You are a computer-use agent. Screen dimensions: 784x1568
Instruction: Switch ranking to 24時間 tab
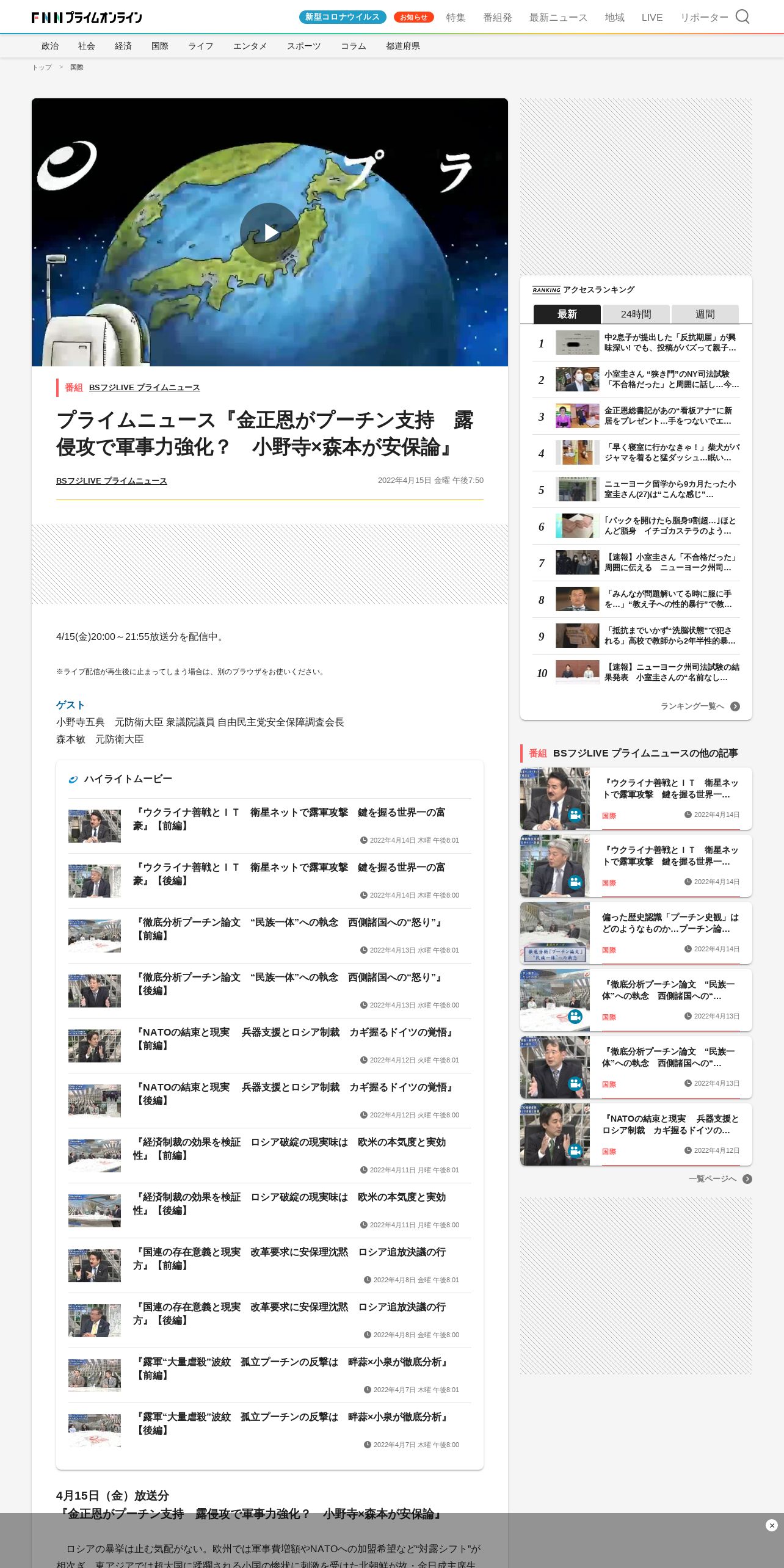tap(636, 314)
